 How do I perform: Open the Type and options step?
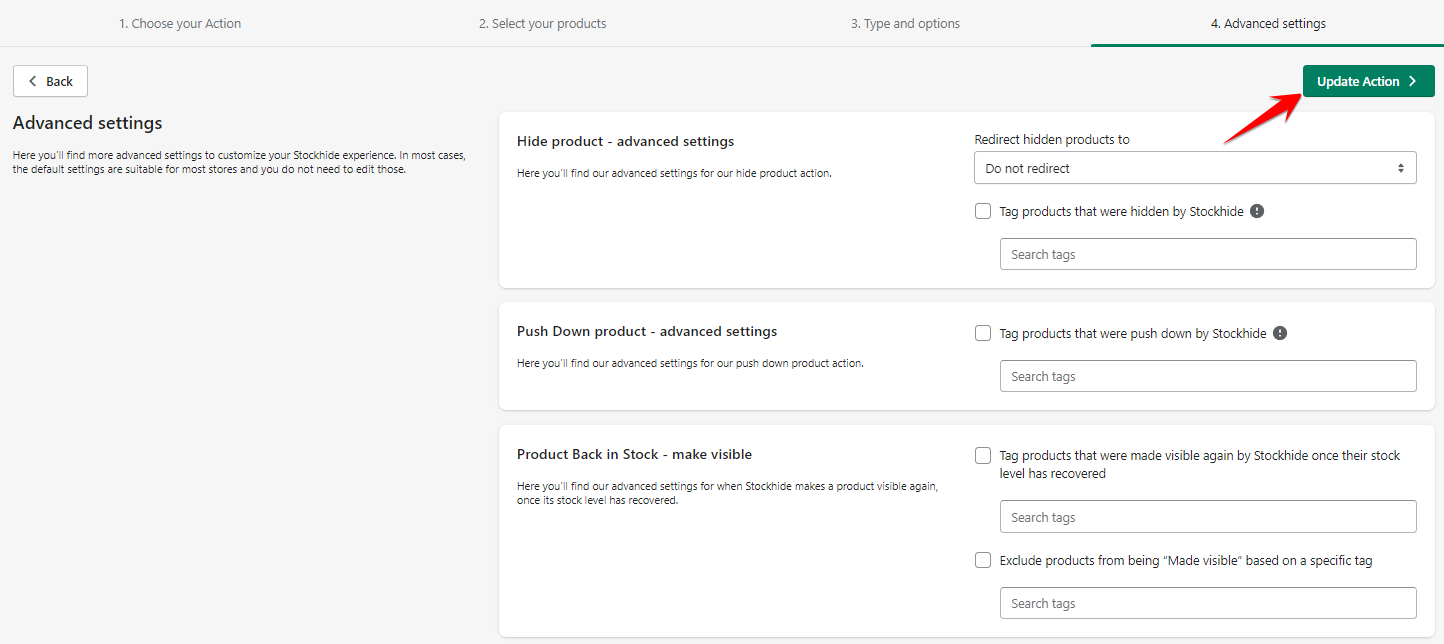click(905, 23)
